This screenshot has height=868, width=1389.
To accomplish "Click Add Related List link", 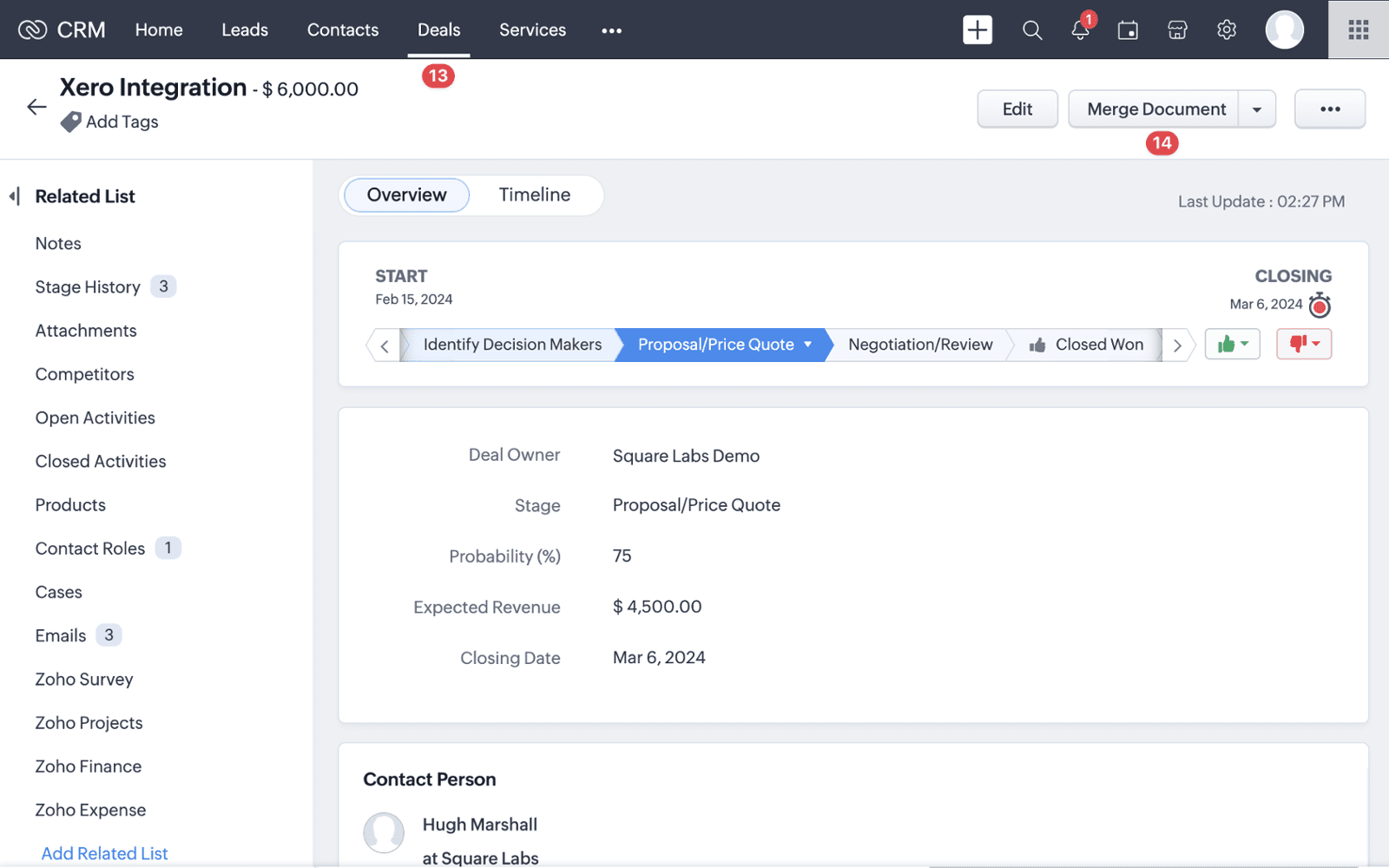I will coord(105,853).
